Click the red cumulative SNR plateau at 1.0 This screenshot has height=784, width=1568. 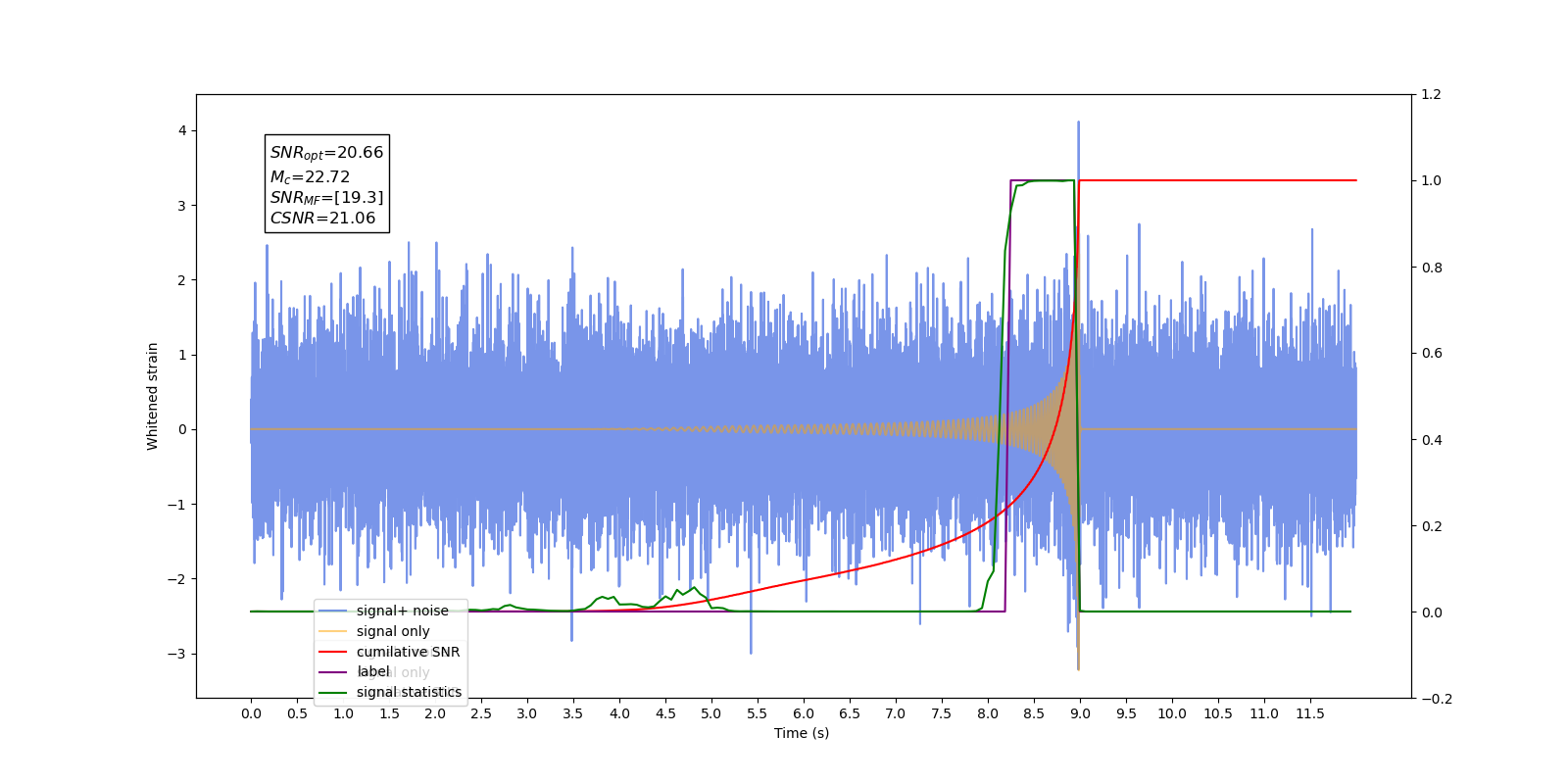1217,180
